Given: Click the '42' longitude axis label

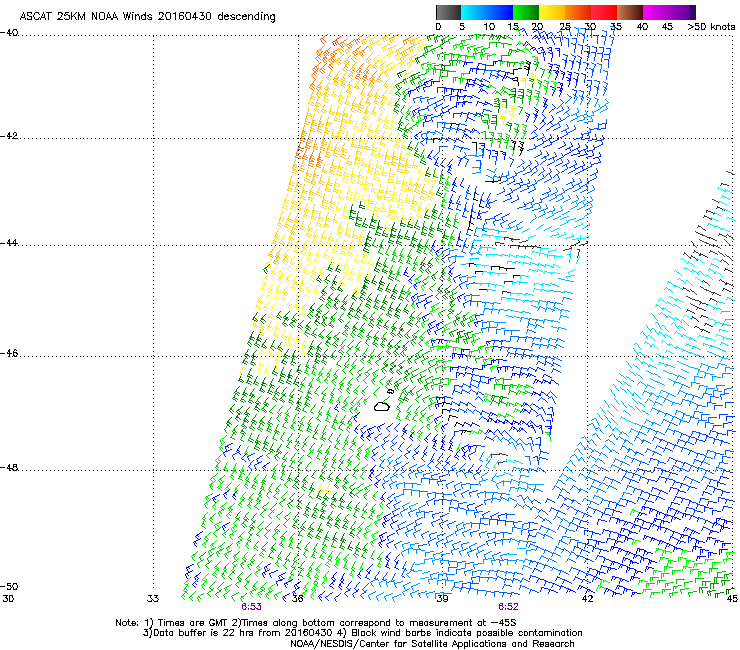Looking at the screenshot, I should click(588, 599).
